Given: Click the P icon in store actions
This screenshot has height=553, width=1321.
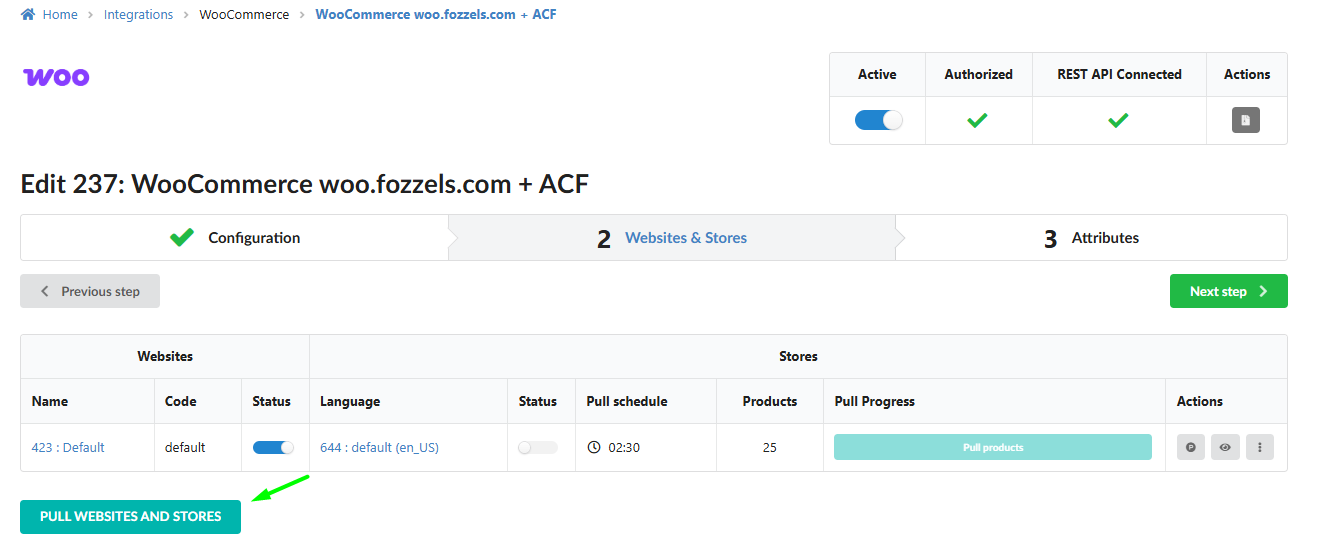Looking at the screenshot, I should pyautogui.click(x=1190, y=447).
